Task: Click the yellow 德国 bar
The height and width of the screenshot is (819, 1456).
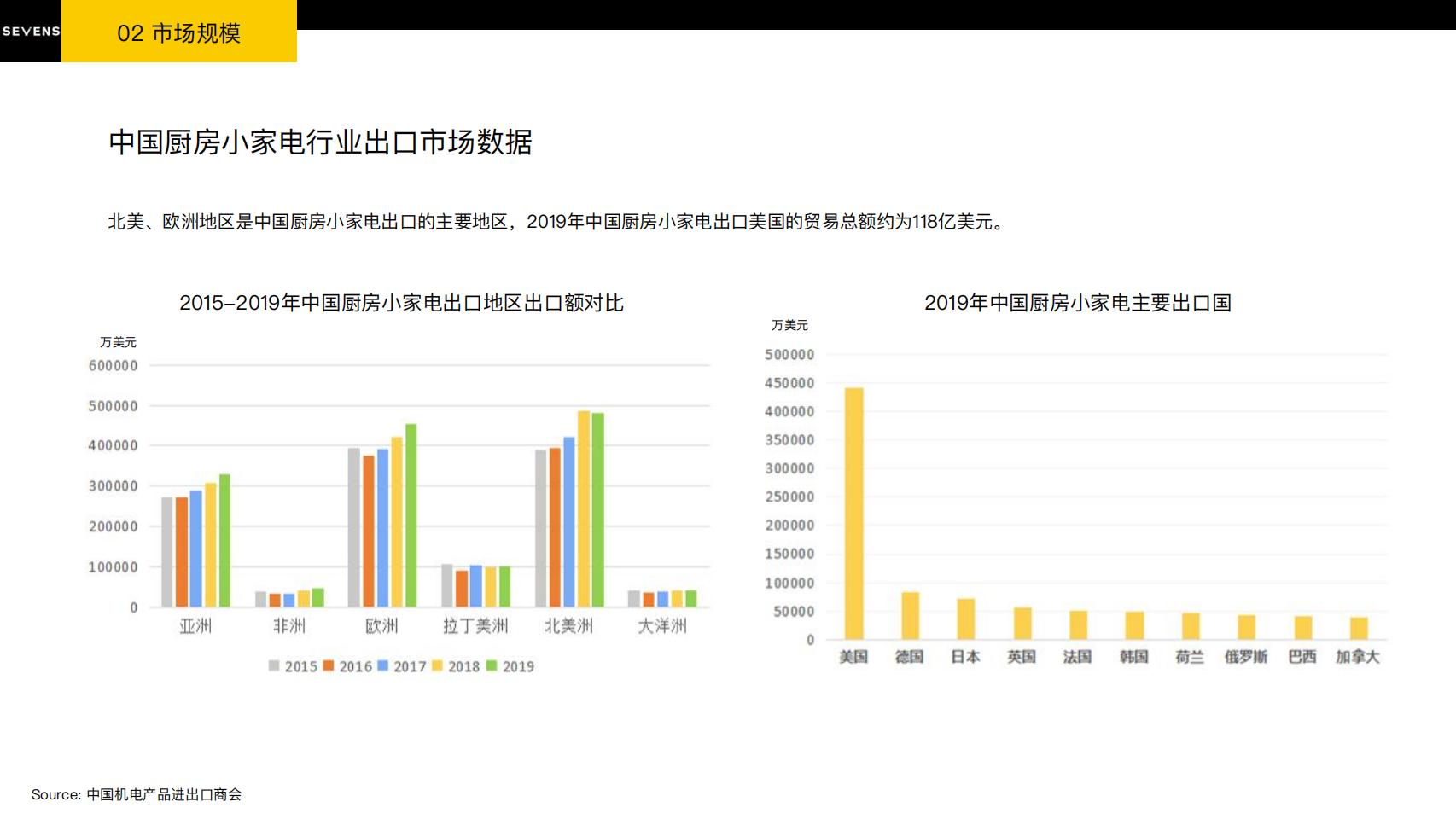Action: 911,616
